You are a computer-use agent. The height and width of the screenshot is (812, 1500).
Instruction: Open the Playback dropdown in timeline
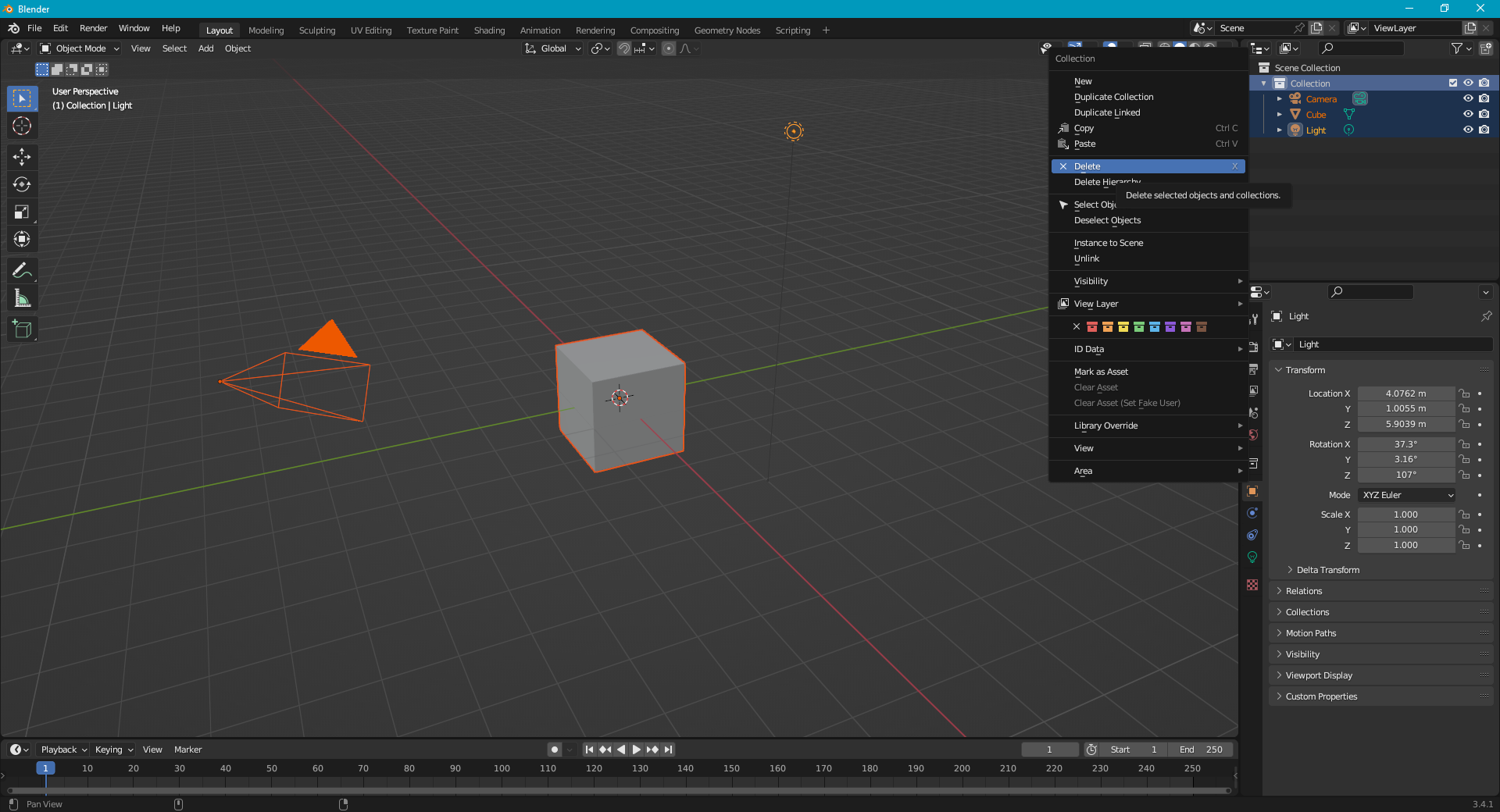tap(63, 750)
